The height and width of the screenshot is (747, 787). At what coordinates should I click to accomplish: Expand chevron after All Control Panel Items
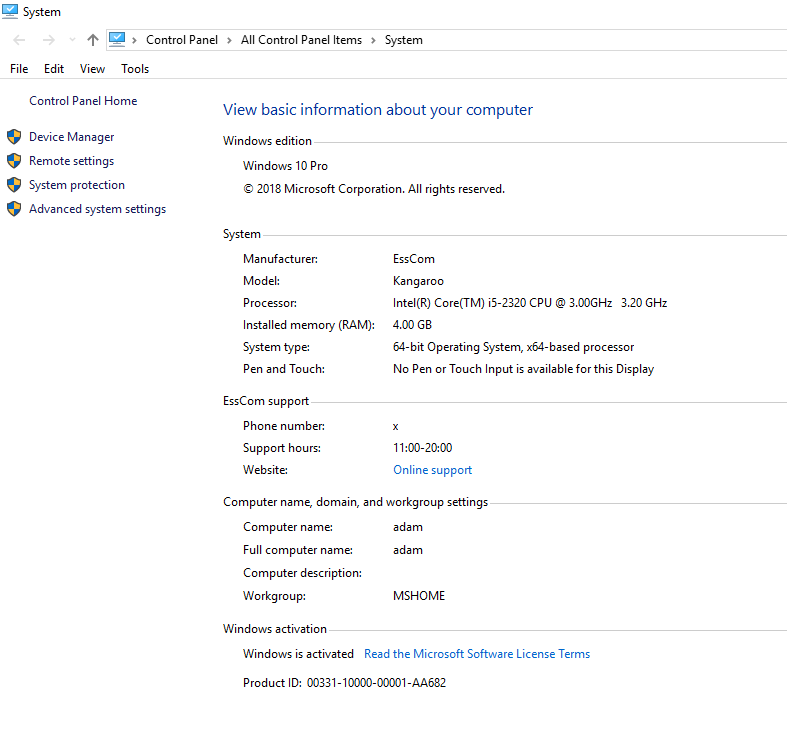pyautogui.click(x=373, y=40)
